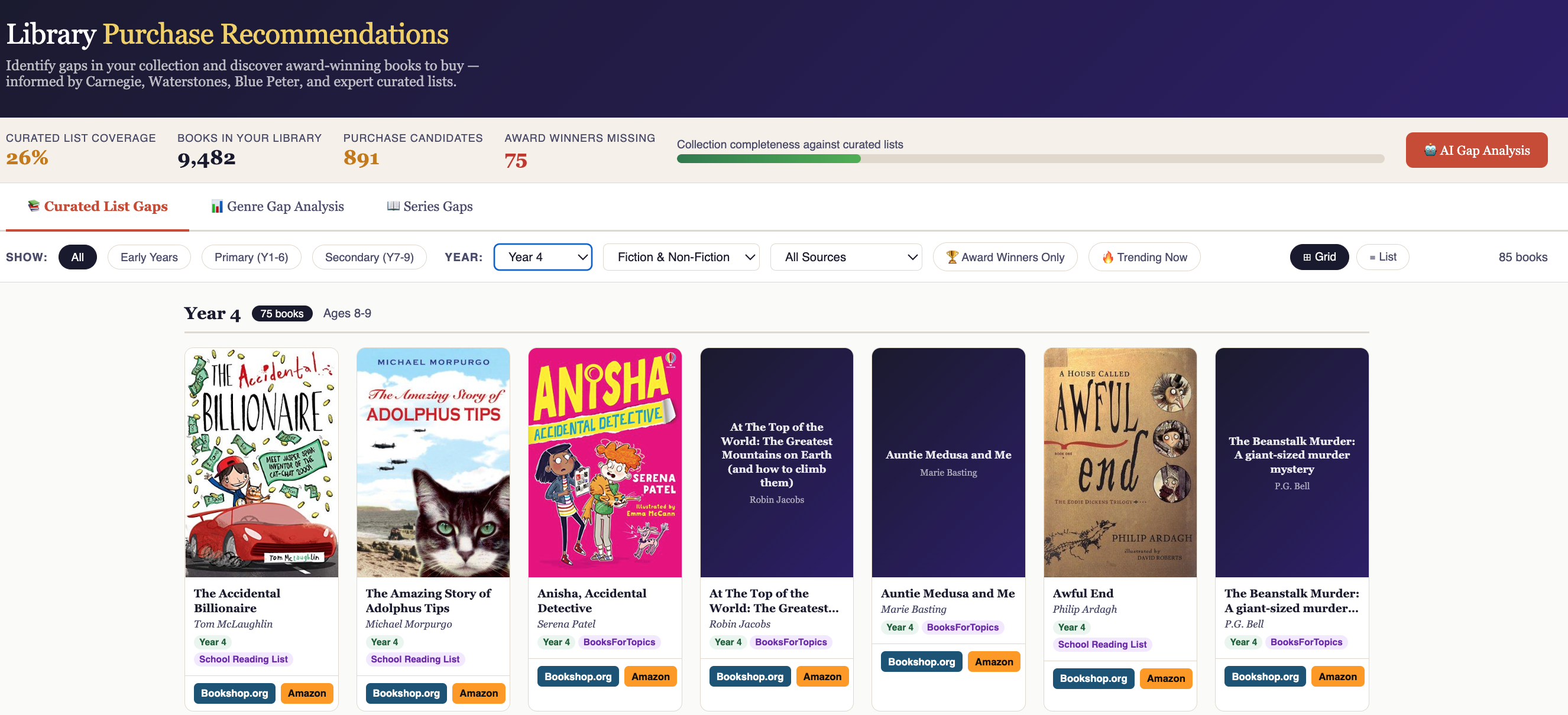Filter by Primary (Y1-6)

[x=251, y=258]
